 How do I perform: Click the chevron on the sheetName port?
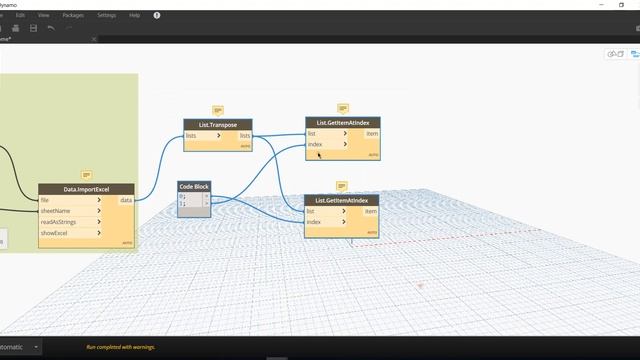[x=99, y=211]
